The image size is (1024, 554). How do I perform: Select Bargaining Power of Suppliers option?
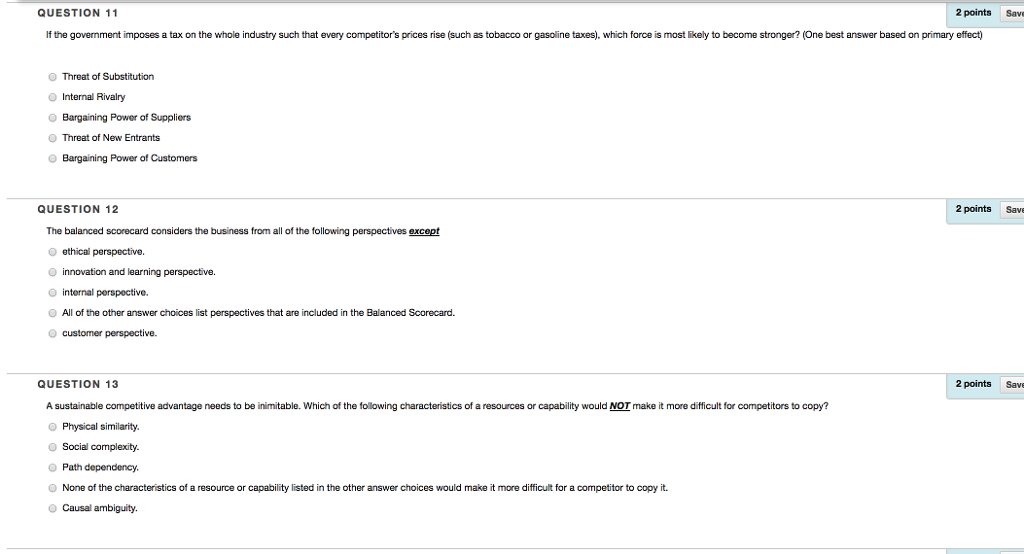pos(51,118)
